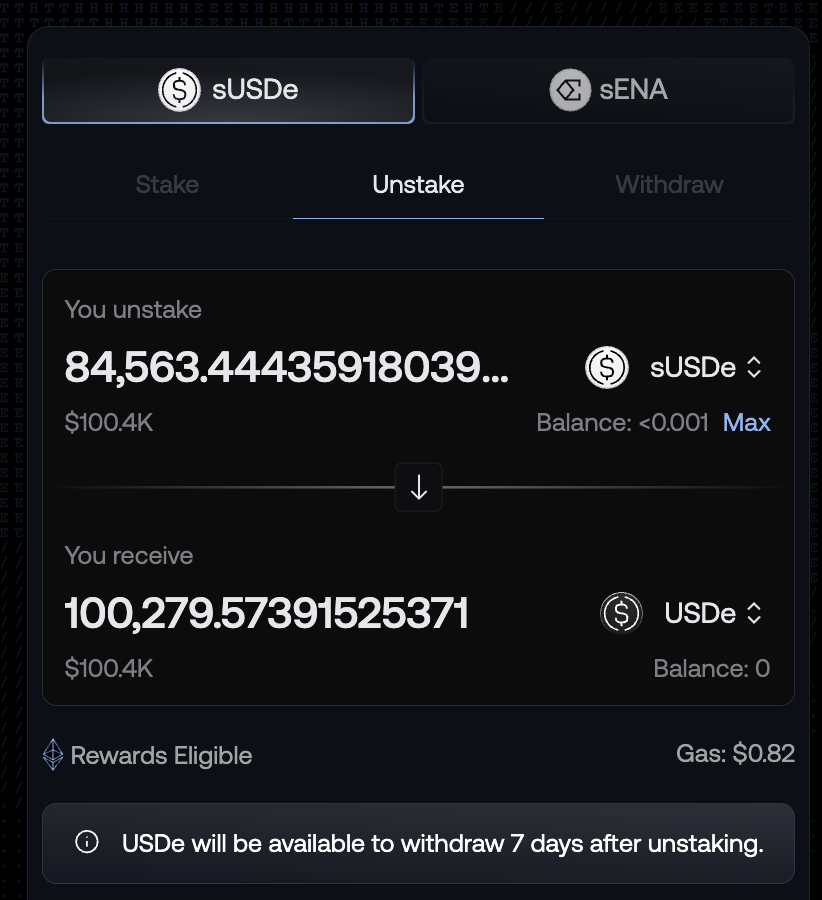Click the Max balance link

746,423
